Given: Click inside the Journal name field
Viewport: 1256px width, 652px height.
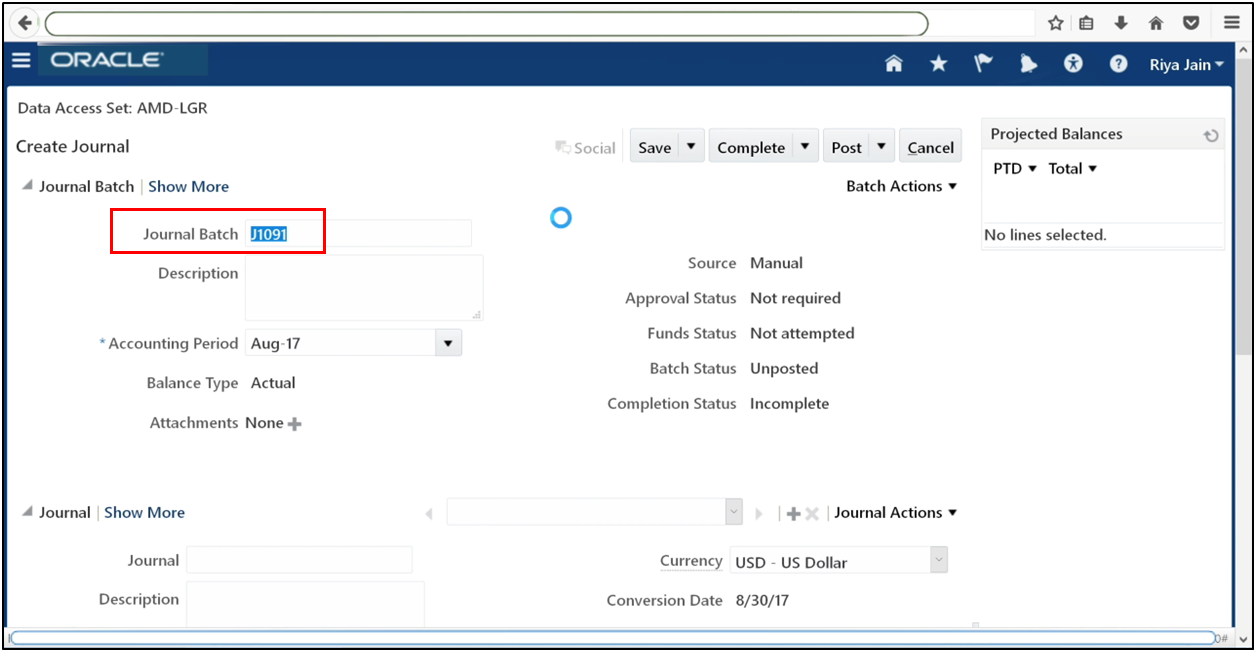Looking at the screenshot, I should pyautogui.click(x=298, y=559).
